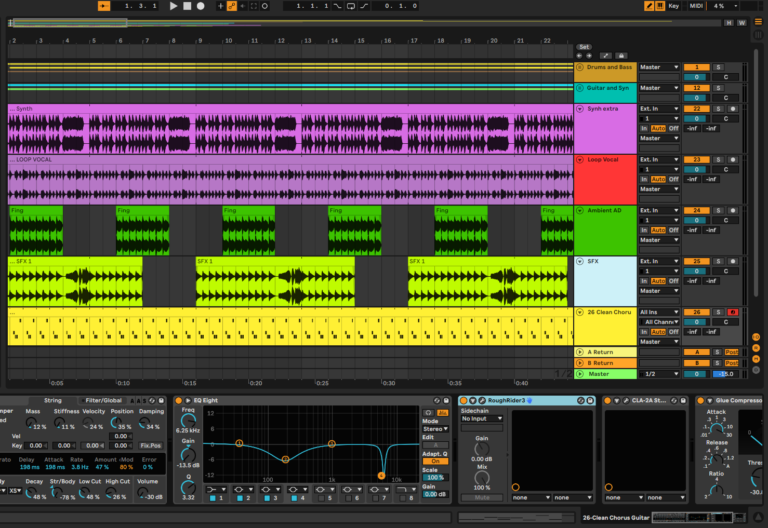Click the optimize arrangement width icon beside the lock
Screen dimensions: 768x528
(606, 56)
